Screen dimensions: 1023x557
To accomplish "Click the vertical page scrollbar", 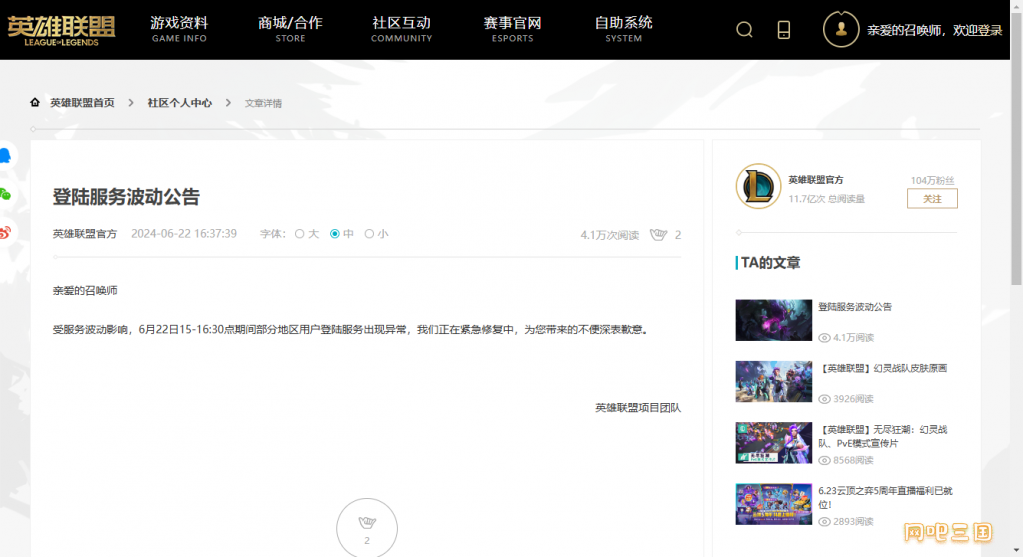I will [x=1016, y=150].
